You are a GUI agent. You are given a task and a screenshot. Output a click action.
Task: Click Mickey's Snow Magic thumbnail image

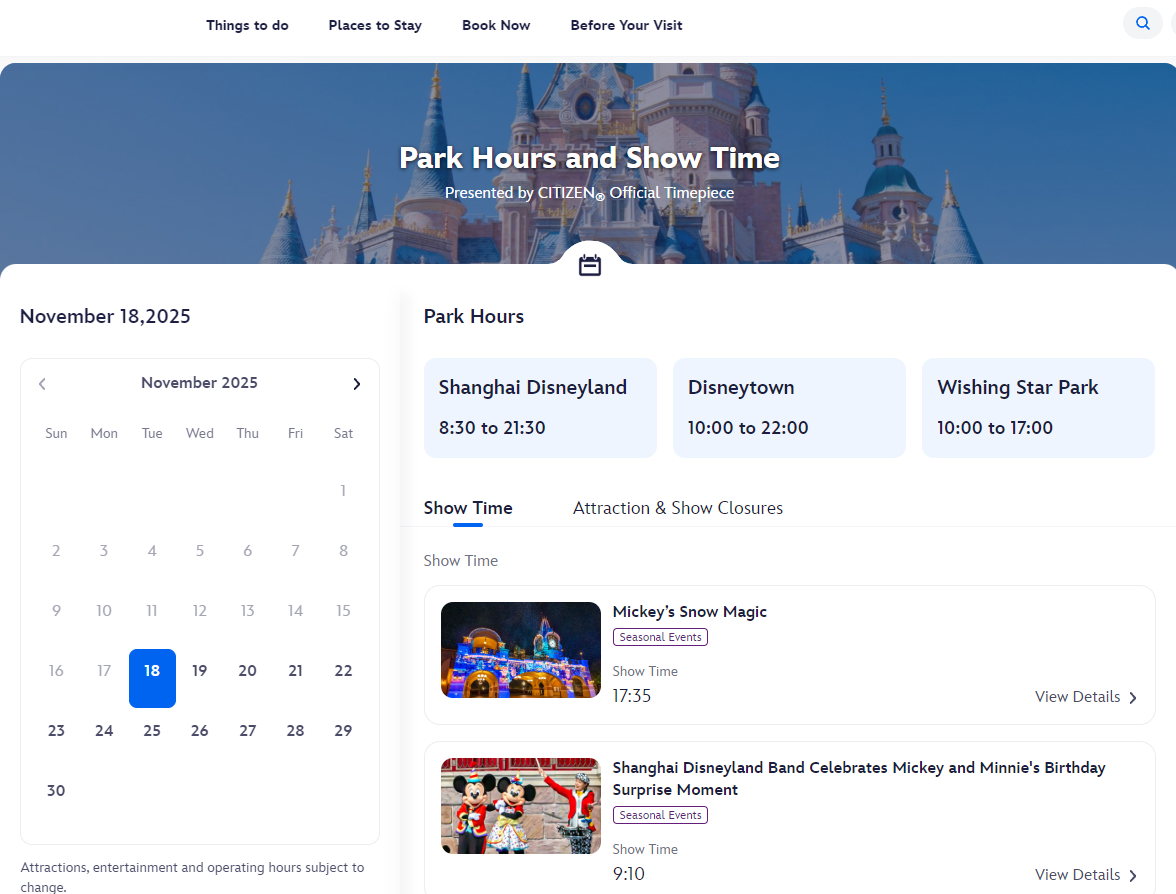point(520,650)
